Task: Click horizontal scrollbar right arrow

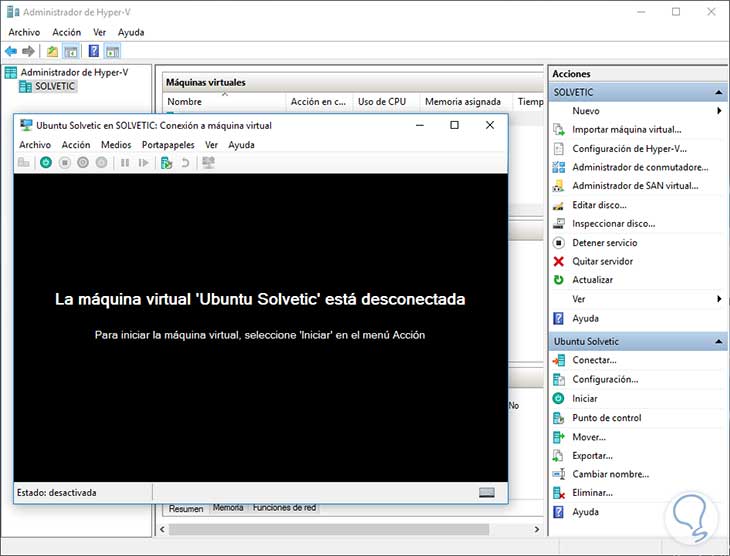Action: [x=537, y=529]
